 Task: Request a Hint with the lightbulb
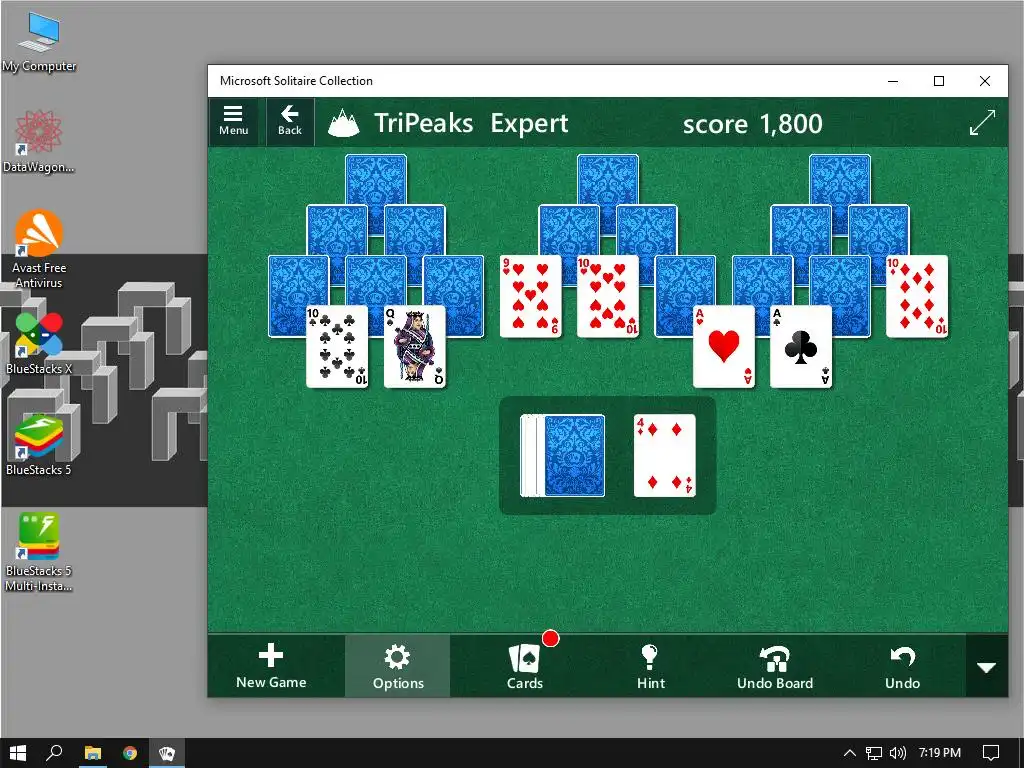click(650, 666)
